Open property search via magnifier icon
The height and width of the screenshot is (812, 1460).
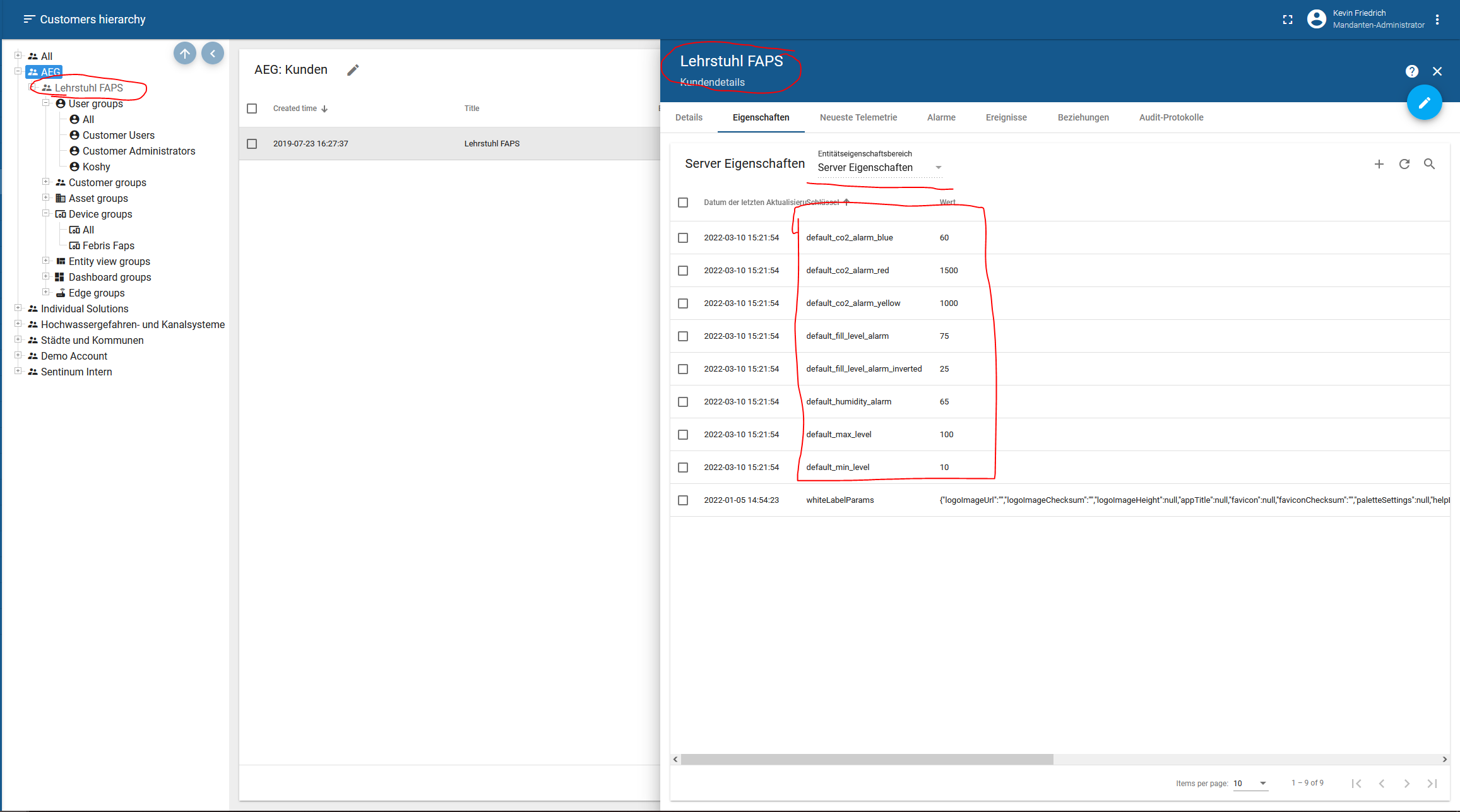tap(1430, 164)
